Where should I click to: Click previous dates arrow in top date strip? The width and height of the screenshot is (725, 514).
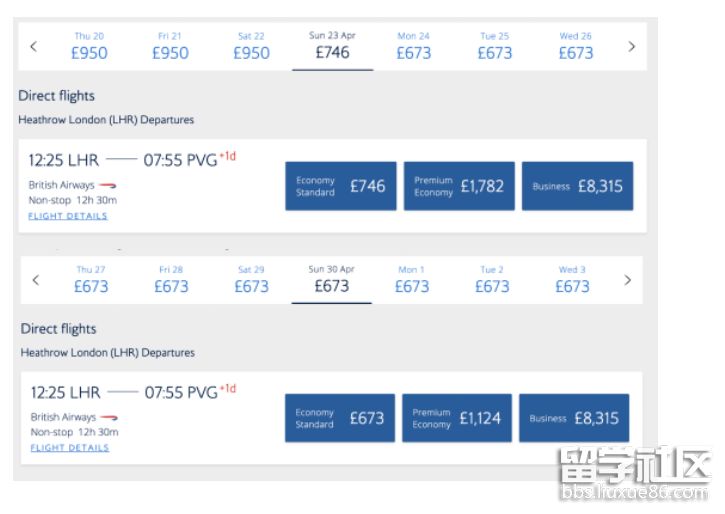(x=33, y=46)
